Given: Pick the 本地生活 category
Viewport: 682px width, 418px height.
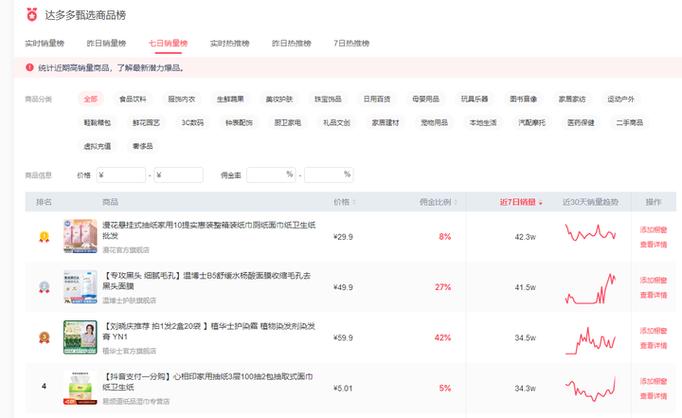Looking at the screenshot, I should pyautogui.click(x=483, y=123).
